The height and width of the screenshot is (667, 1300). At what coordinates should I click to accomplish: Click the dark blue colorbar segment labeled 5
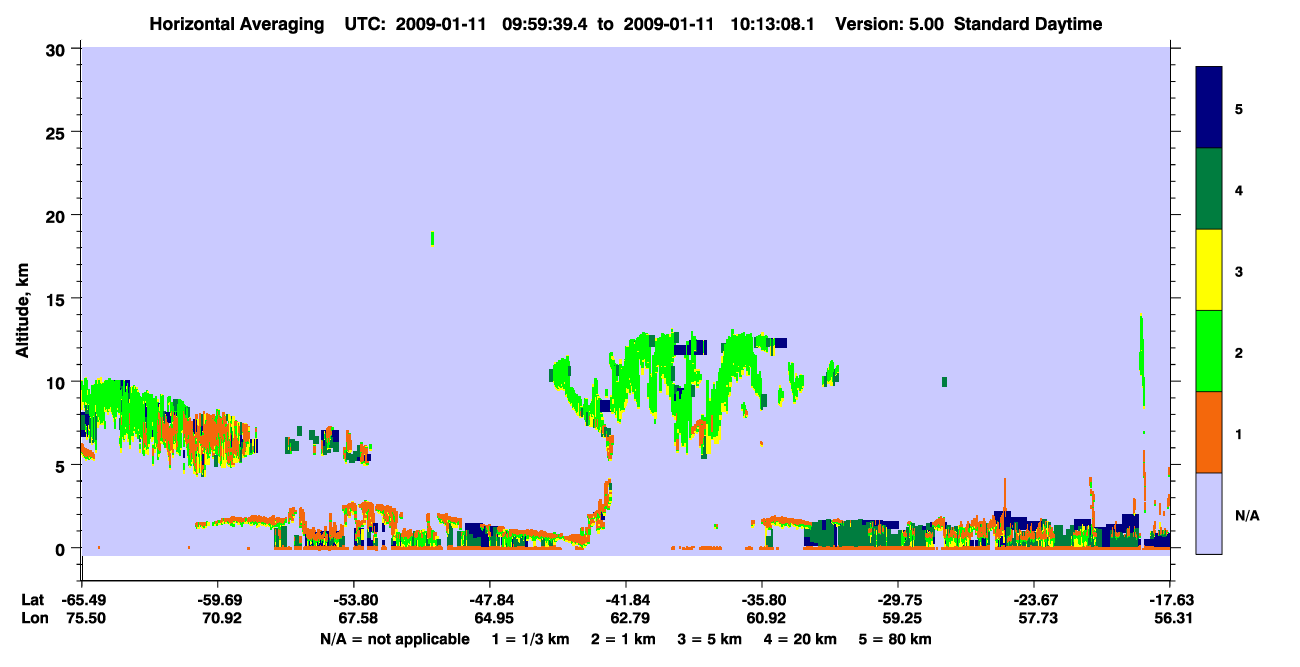tap(1209, 108)
